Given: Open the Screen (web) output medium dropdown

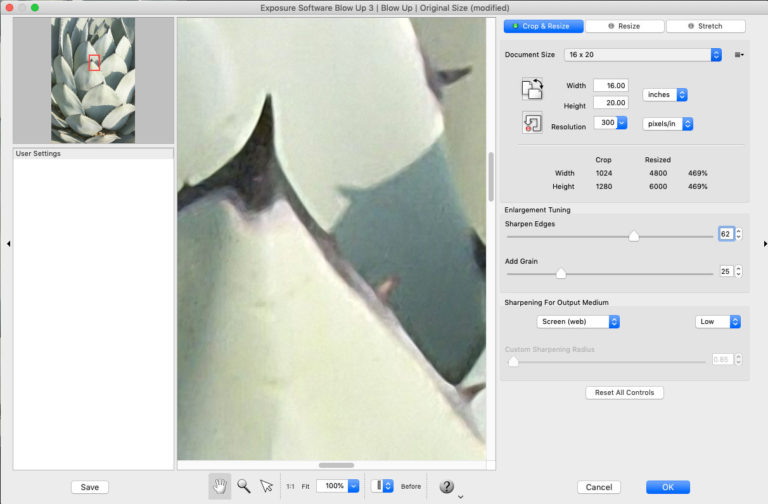Looking at the screenshot, I should (578, 321).
